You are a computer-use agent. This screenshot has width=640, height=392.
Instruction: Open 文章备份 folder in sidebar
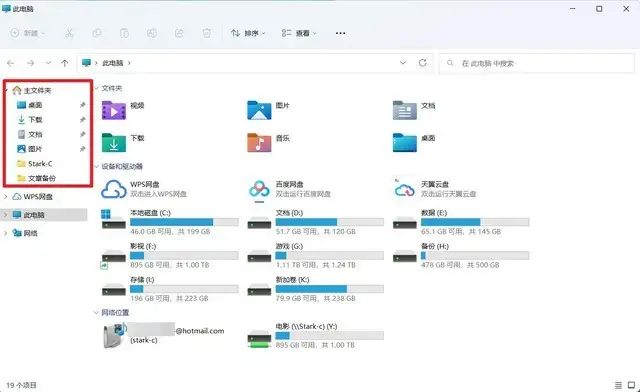pos(41,178)
